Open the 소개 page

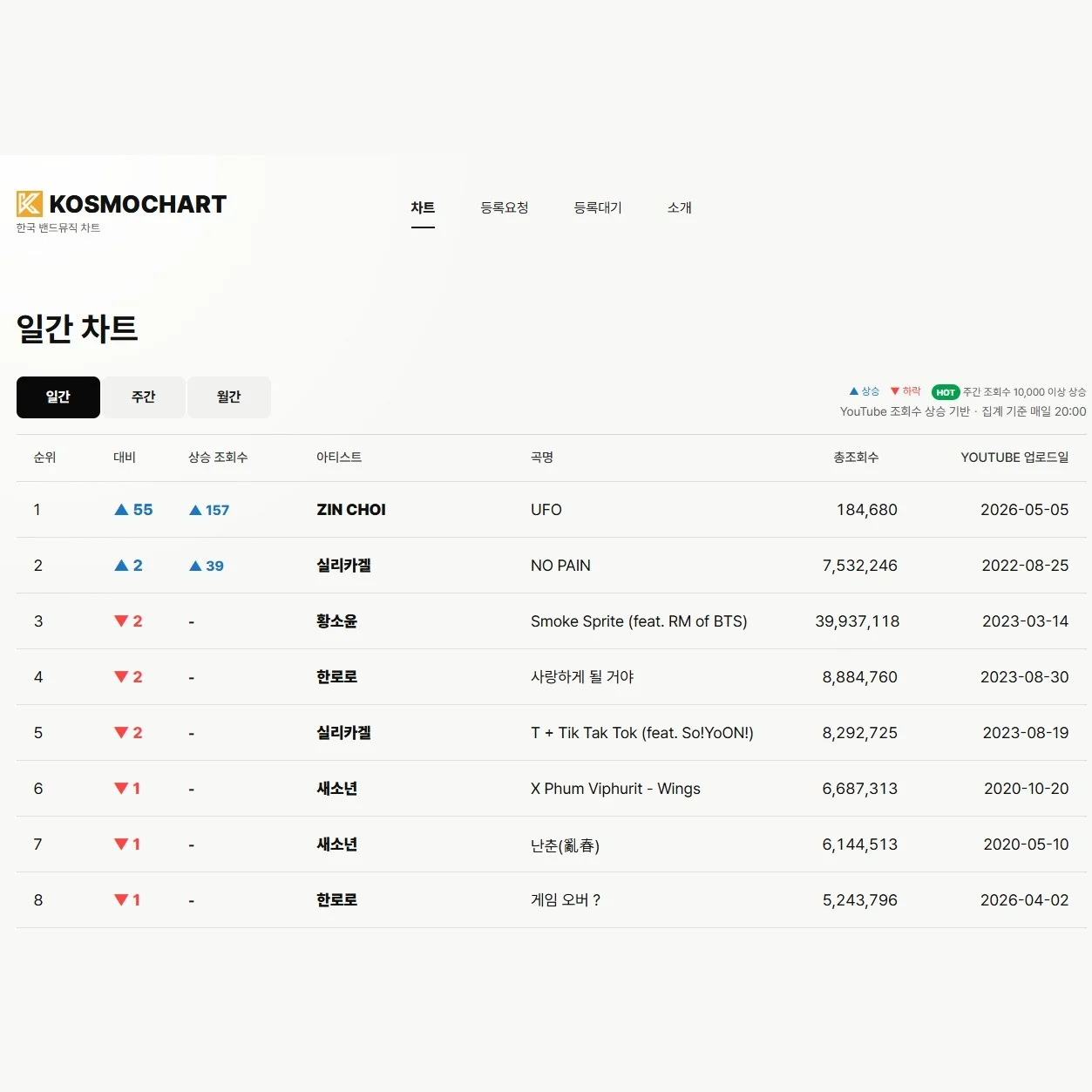680,207
